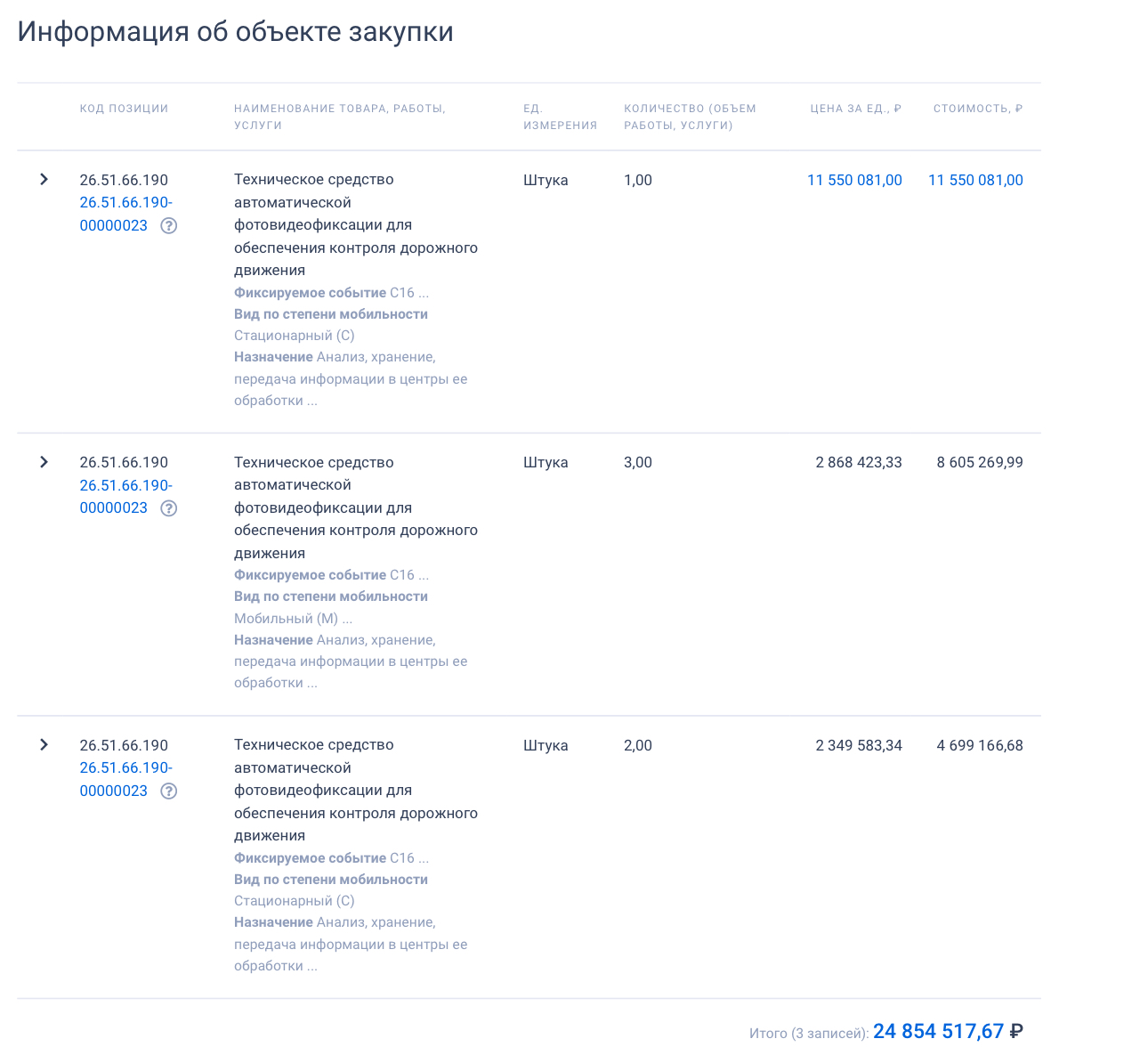
Task: Click the 8 605 269,99 cost value
Action: (979, 462)
